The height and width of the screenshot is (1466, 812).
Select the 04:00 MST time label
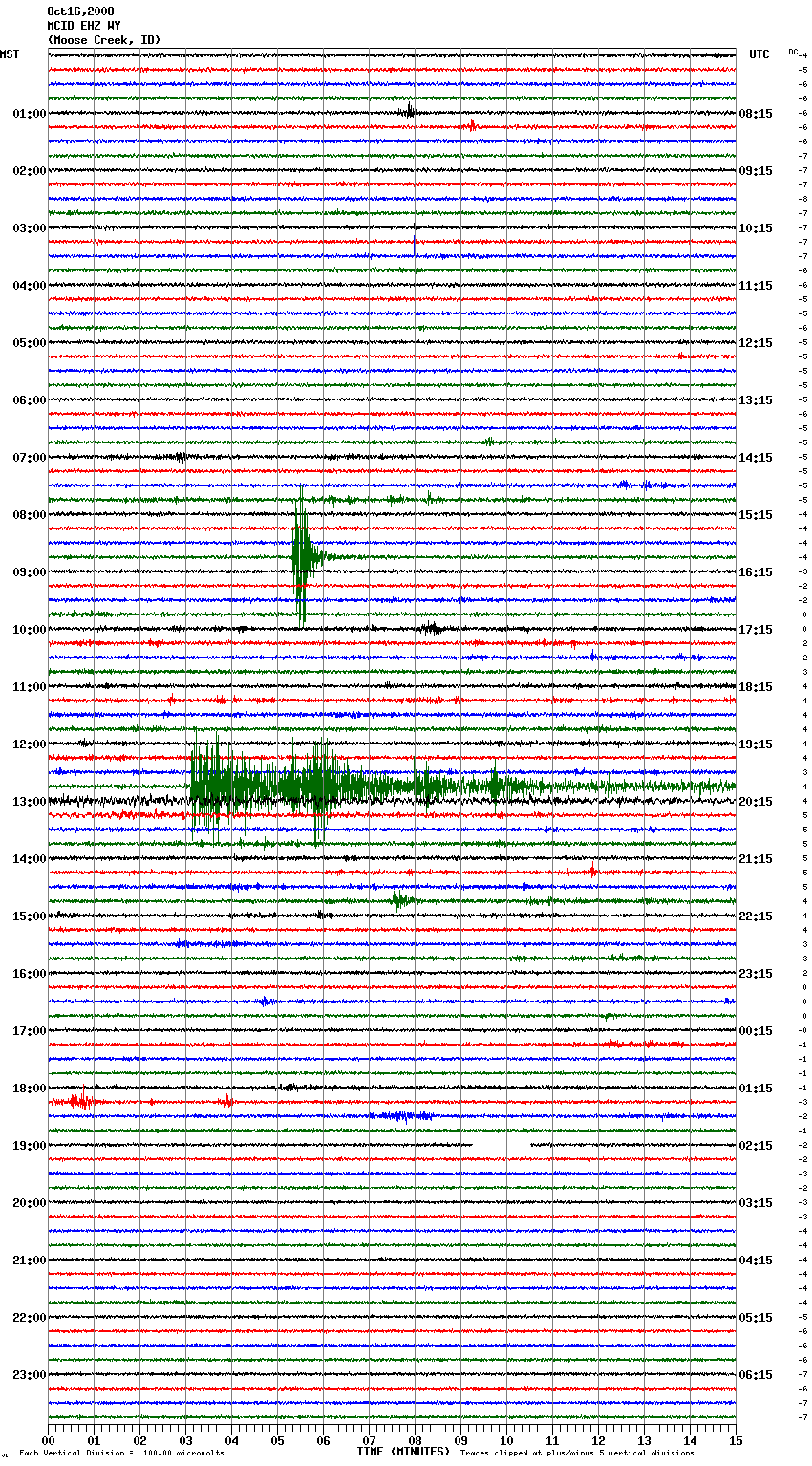(30, 286)
